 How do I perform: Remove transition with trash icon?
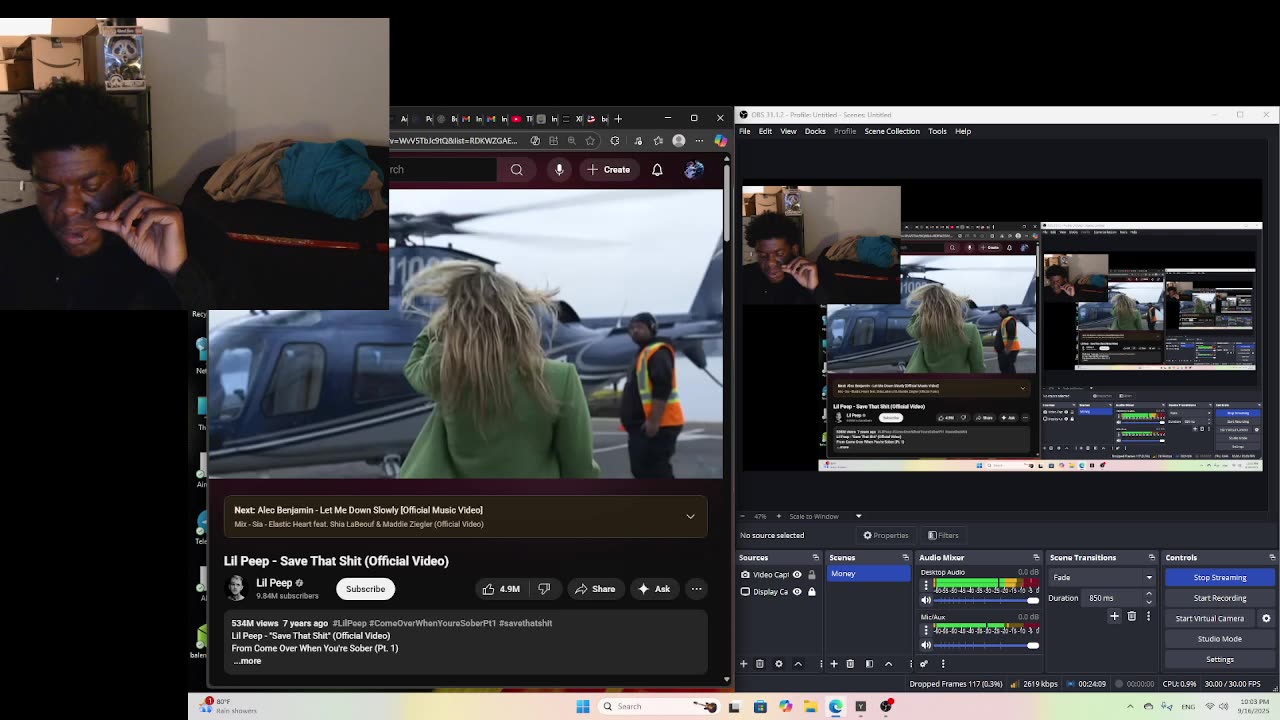(1132, 617)
